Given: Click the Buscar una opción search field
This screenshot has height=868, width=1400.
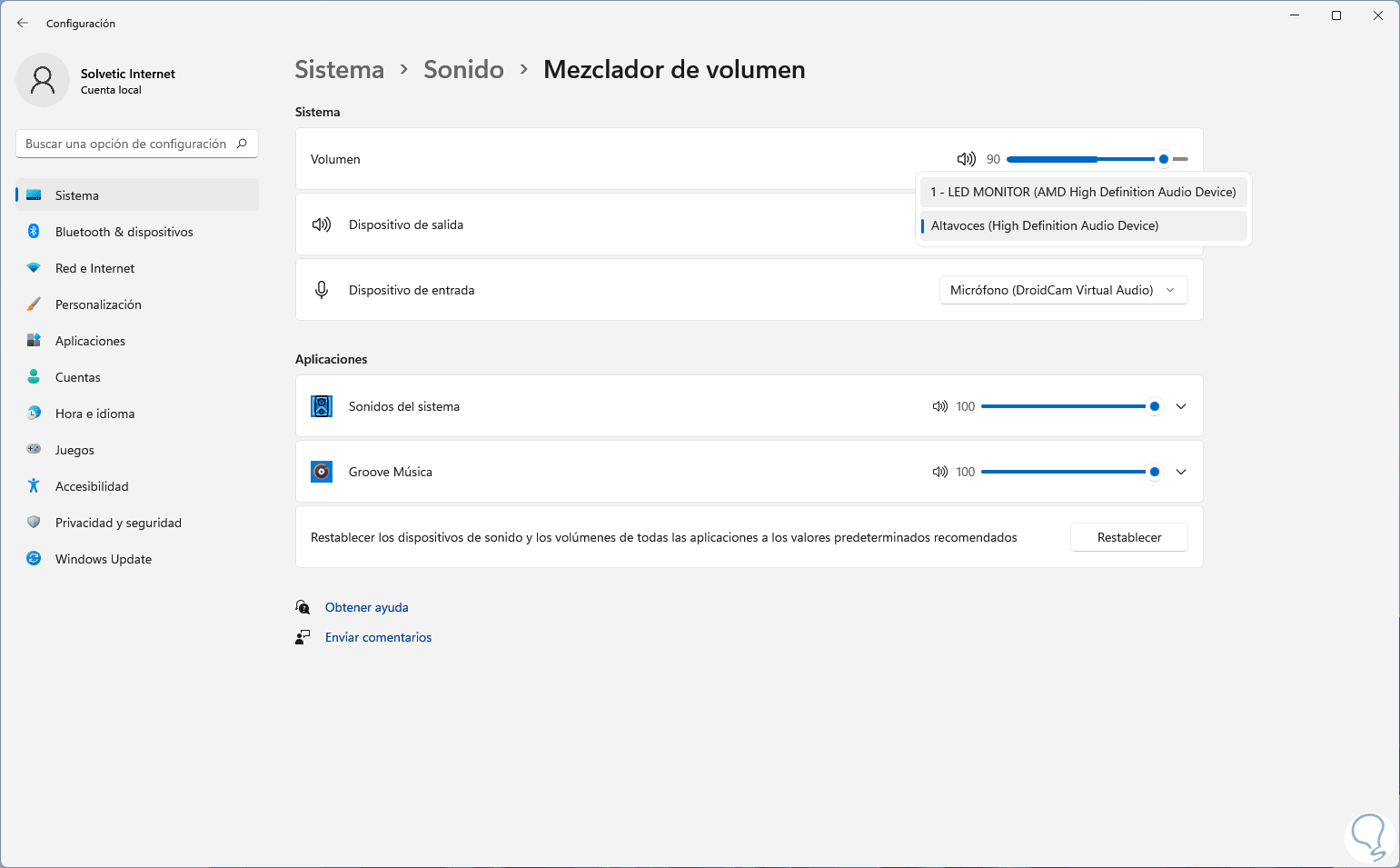Looking at the screenshot, I should [126, 144].
